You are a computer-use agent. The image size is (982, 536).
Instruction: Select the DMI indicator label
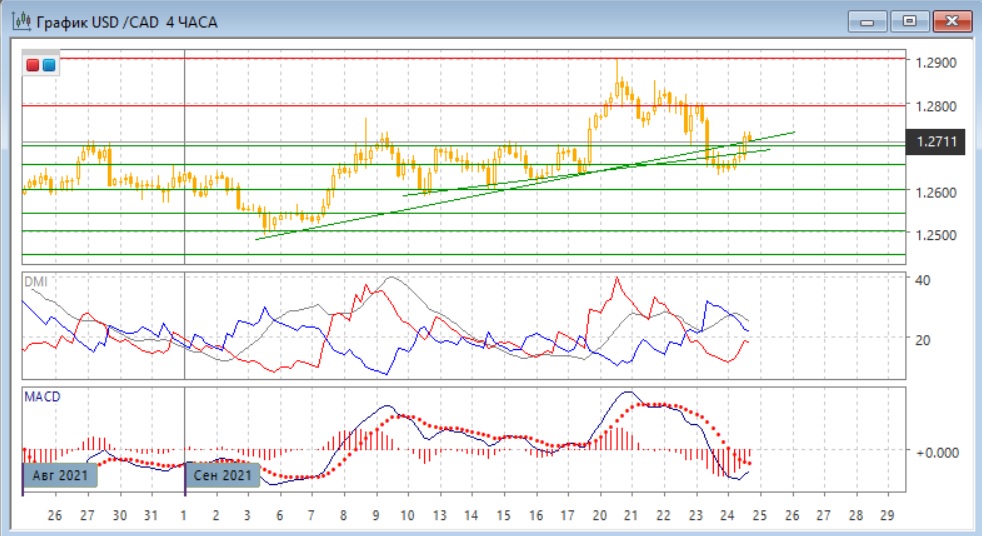pyautogui.click(x=36, y=281)
